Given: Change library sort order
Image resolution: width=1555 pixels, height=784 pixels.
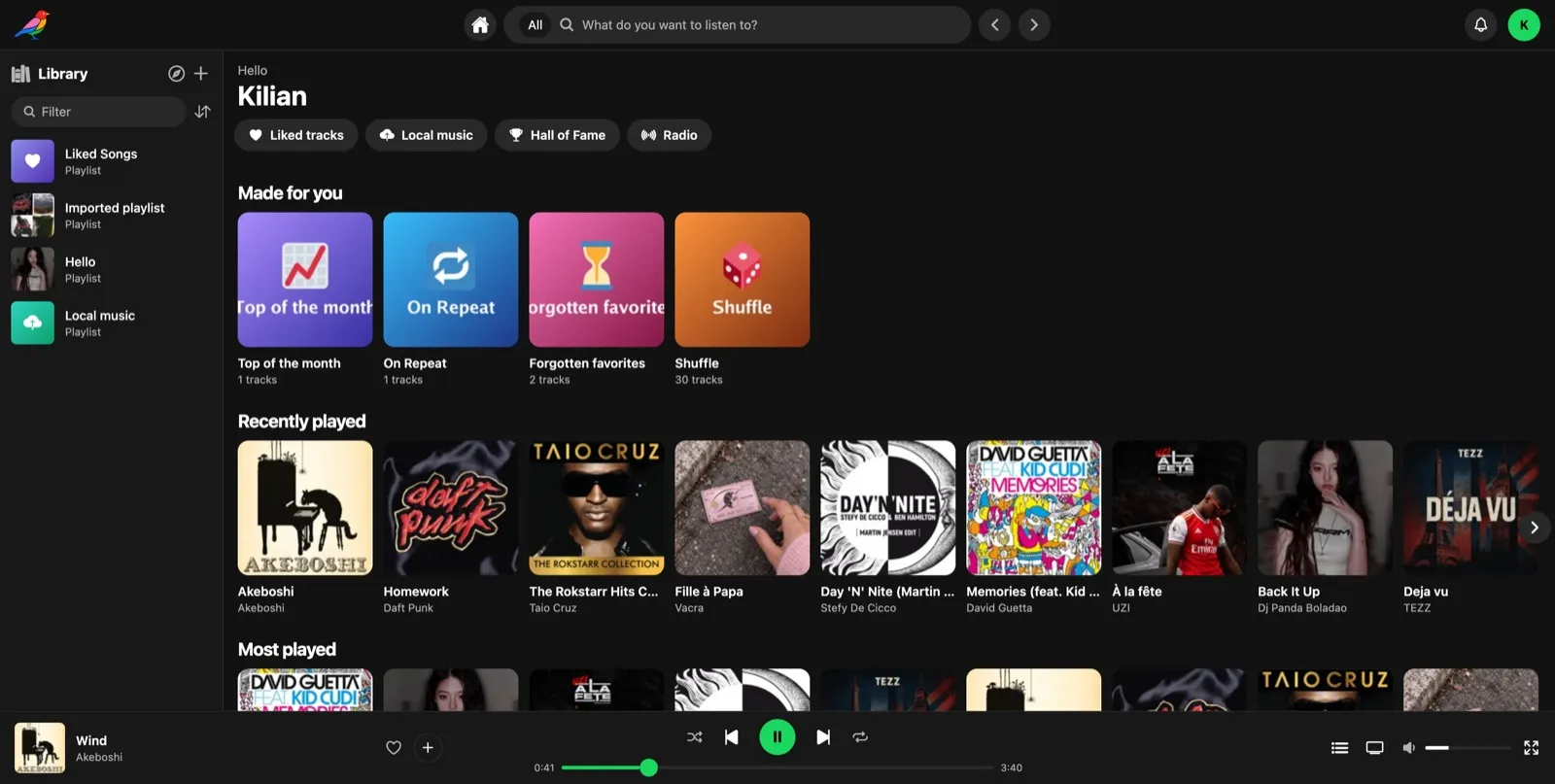Looking at the screenshot, I should pos(202,112).
